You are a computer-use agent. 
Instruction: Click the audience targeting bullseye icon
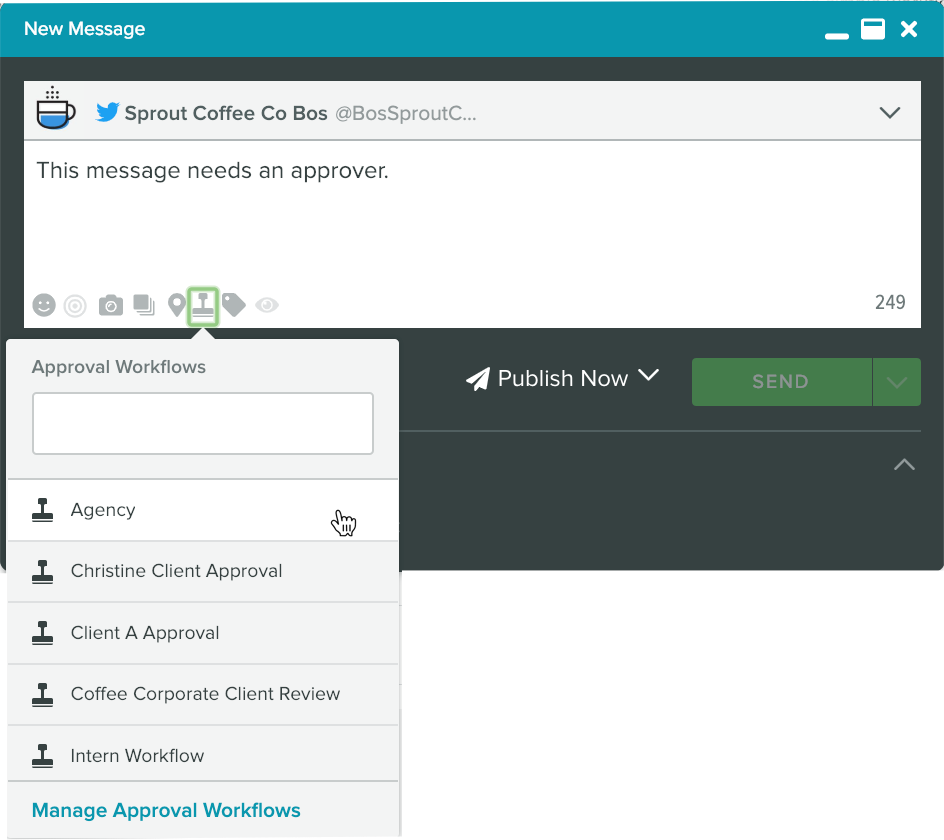[x=75, y=306]
